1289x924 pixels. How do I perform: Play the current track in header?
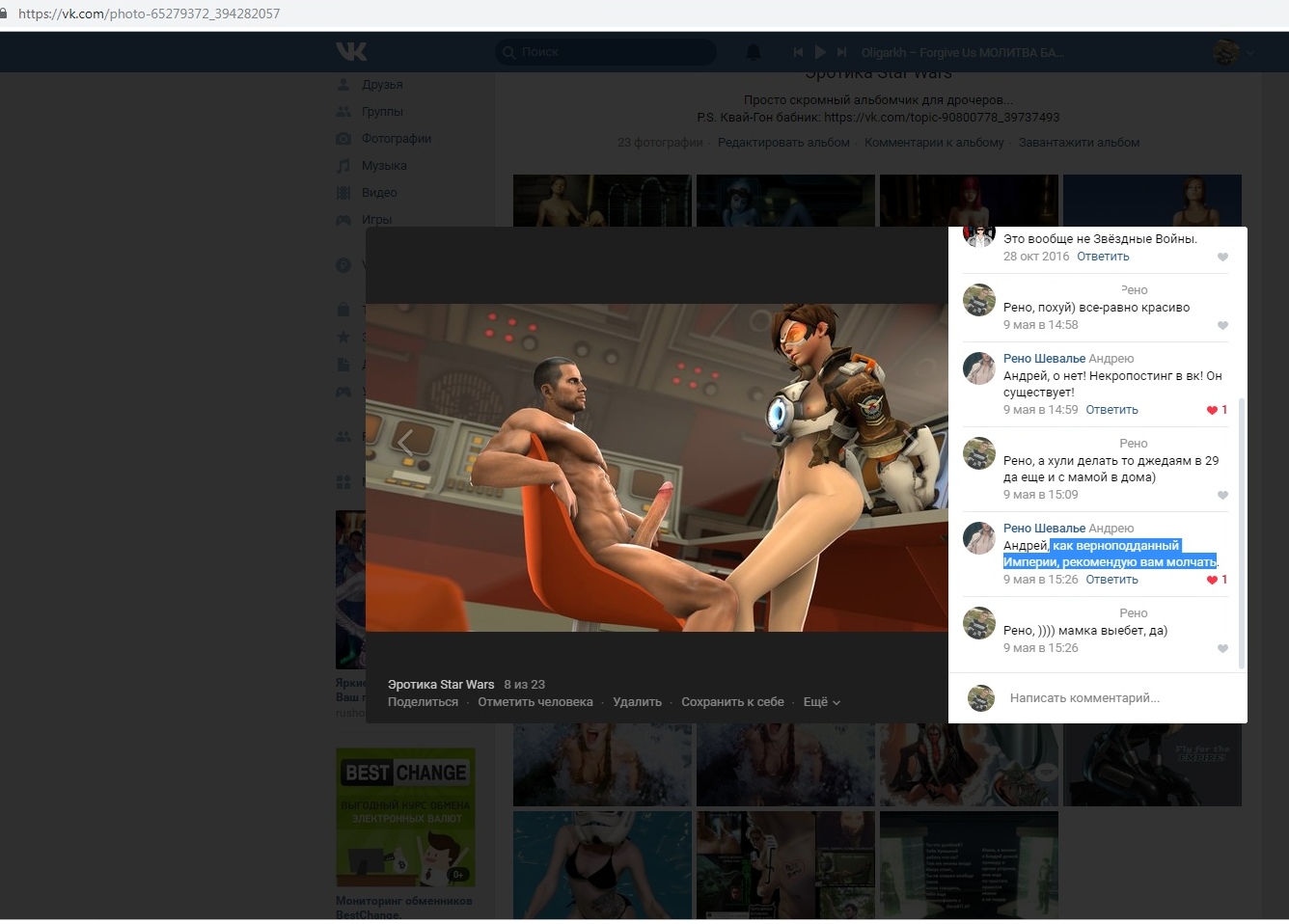coord(820,52)
